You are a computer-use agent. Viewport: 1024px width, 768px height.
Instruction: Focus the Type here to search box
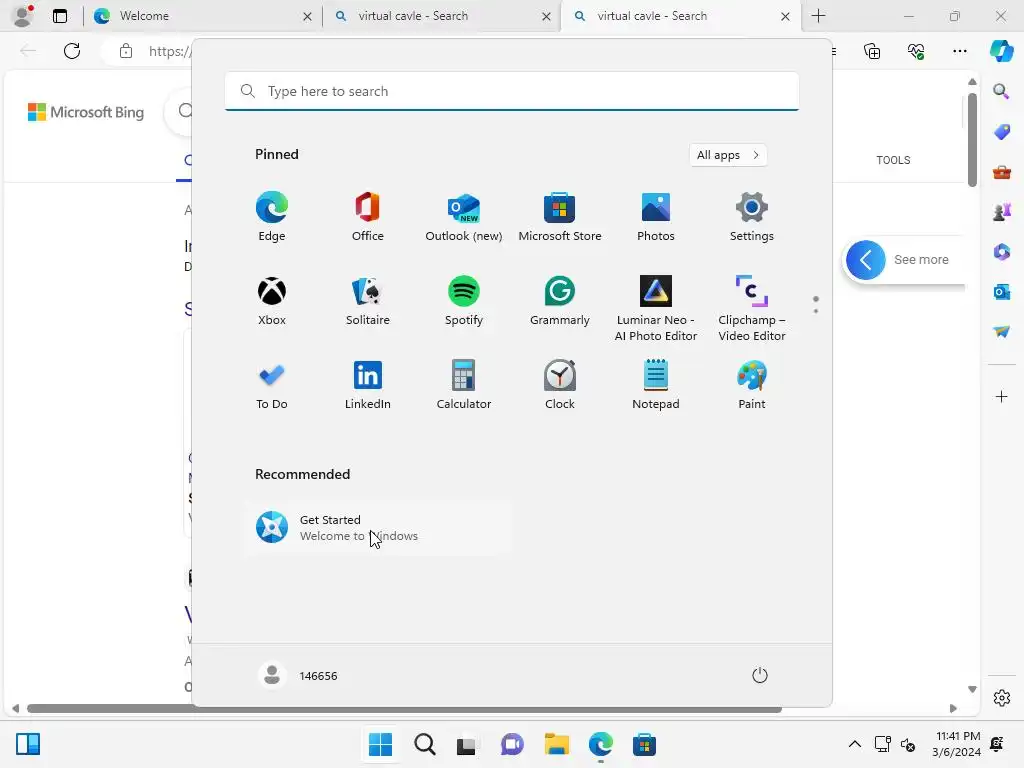[512, 91]
